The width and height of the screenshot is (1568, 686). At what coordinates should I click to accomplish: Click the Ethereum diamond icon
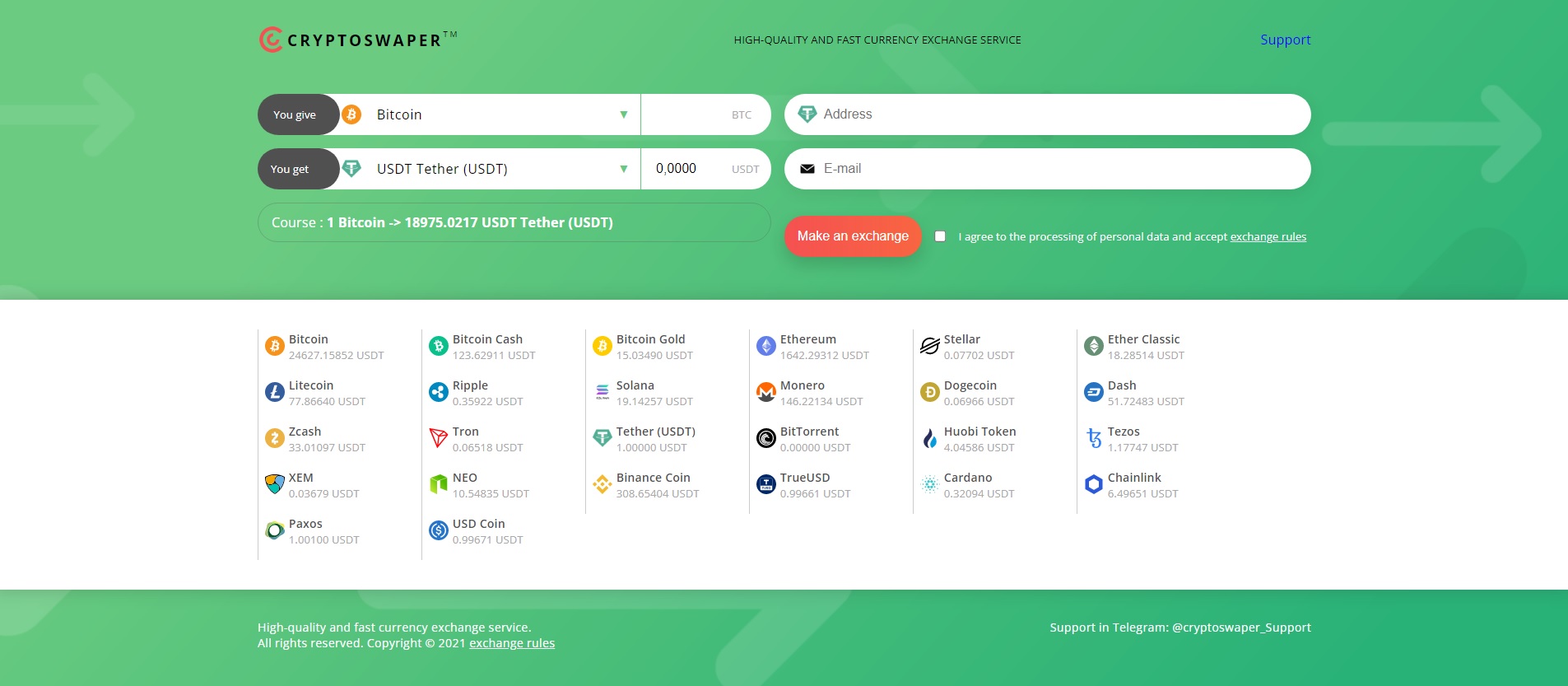pos(766,346)
